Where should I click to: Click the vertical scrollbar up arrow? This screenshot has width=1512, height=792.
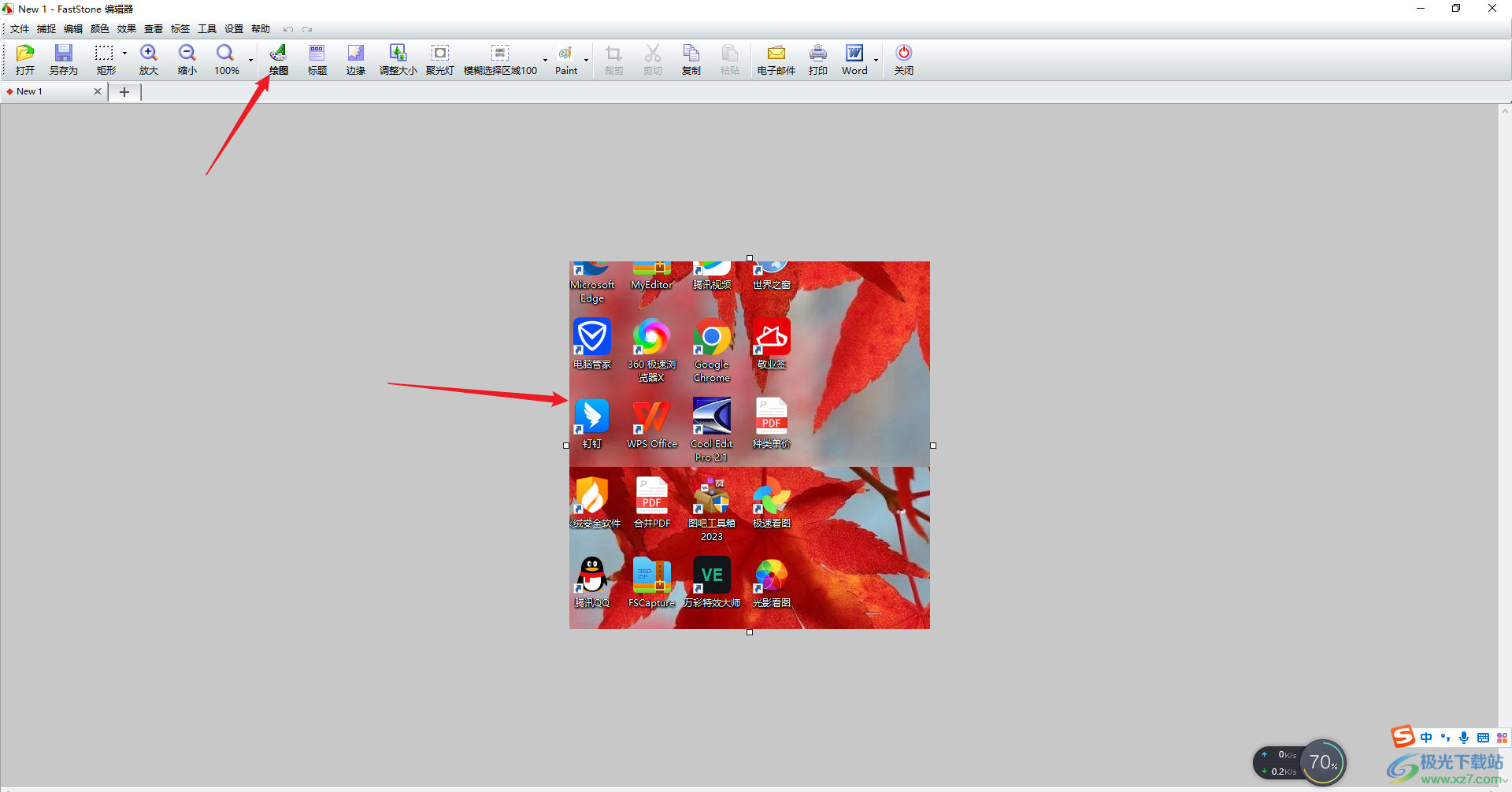click(1505, 111)
